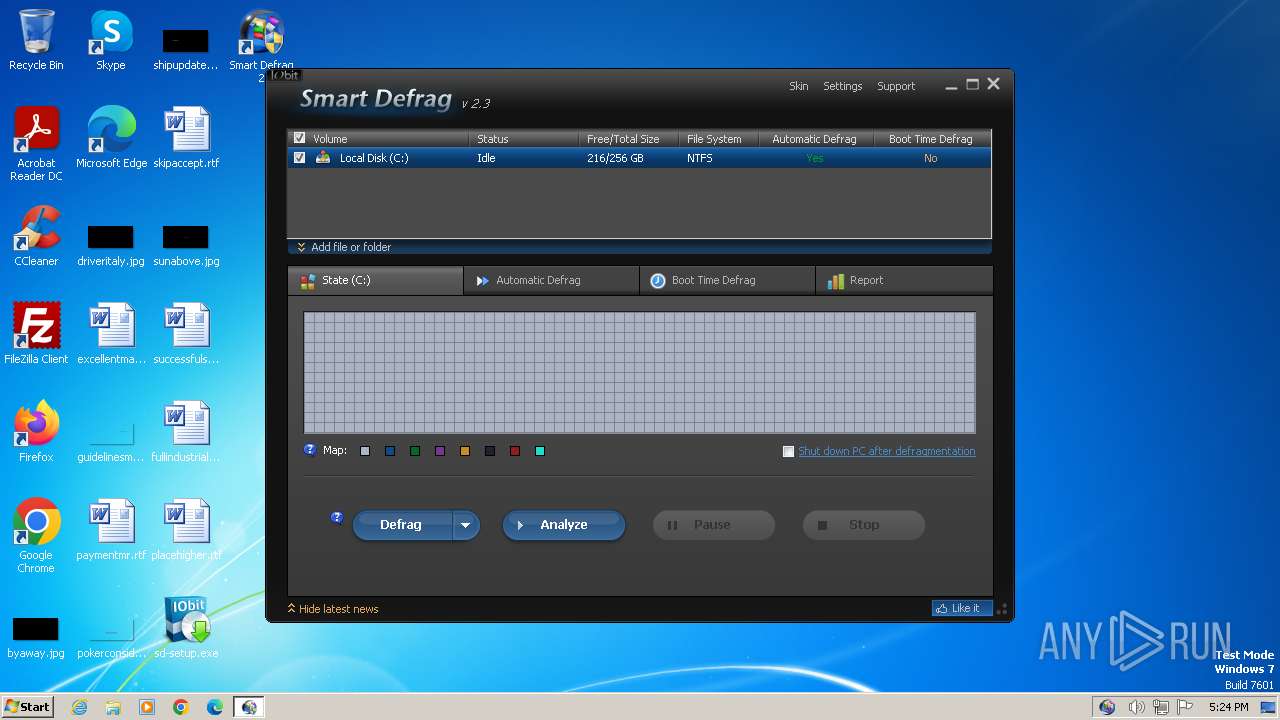1280x720 pixels.
Task: Open Chrome from the taskbar
Action: tap(181, 707)
